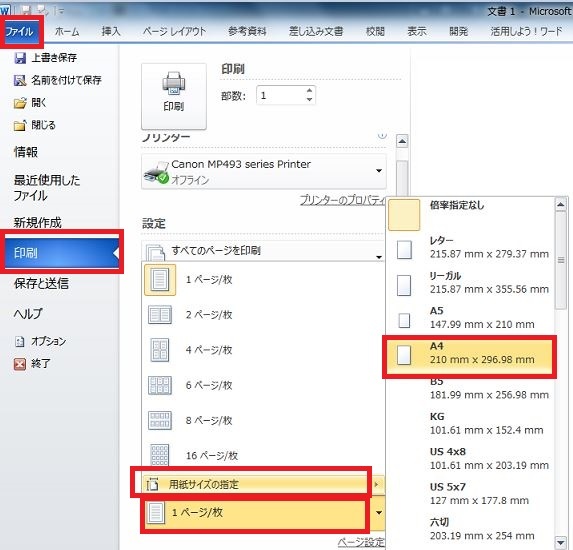Choose US 5x7 paper size
The image size is (573, 550).
point(470,493)
